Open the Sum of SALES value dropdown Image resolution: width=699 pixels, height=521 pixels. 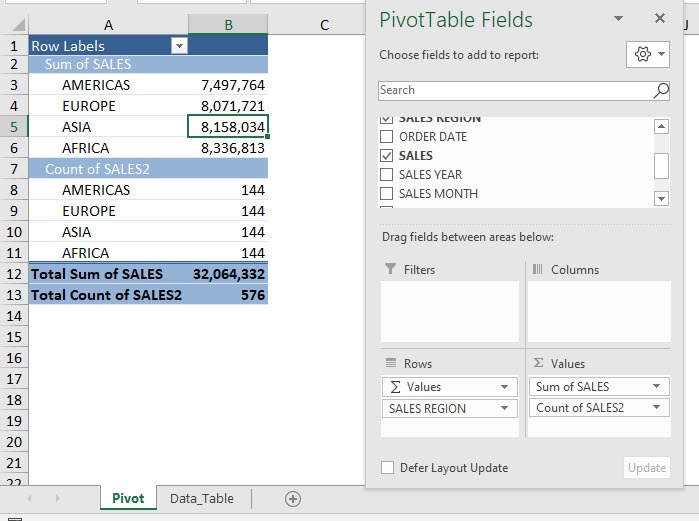click(656, 386)
